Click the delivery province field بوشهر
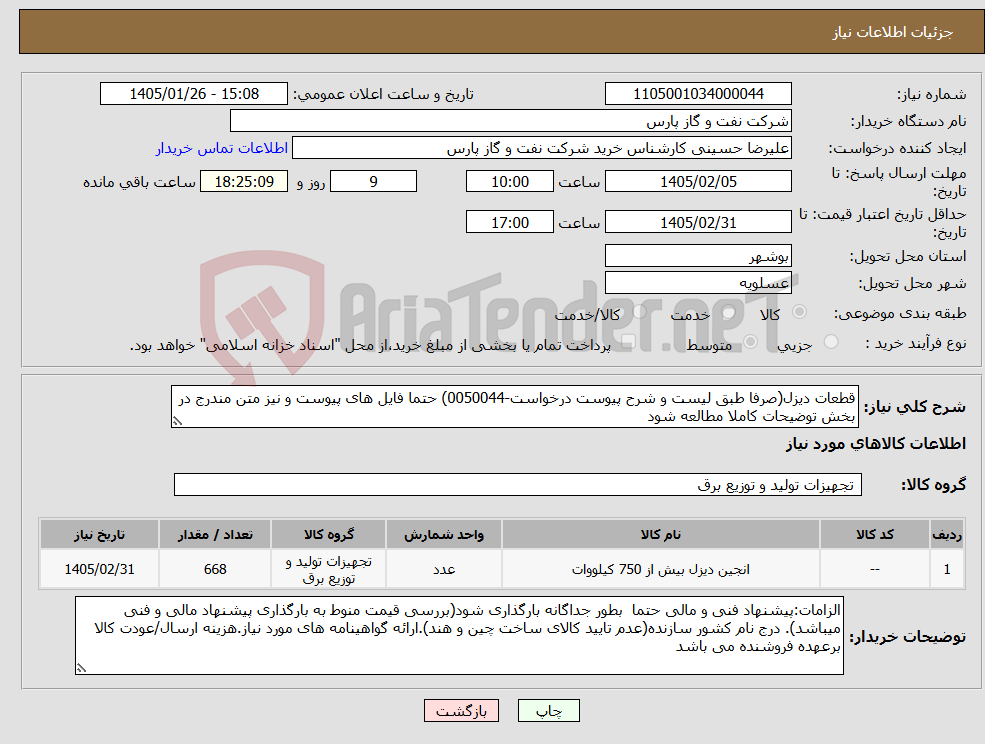The height and width of the screenshot is (744, 985). coord(698,256)
